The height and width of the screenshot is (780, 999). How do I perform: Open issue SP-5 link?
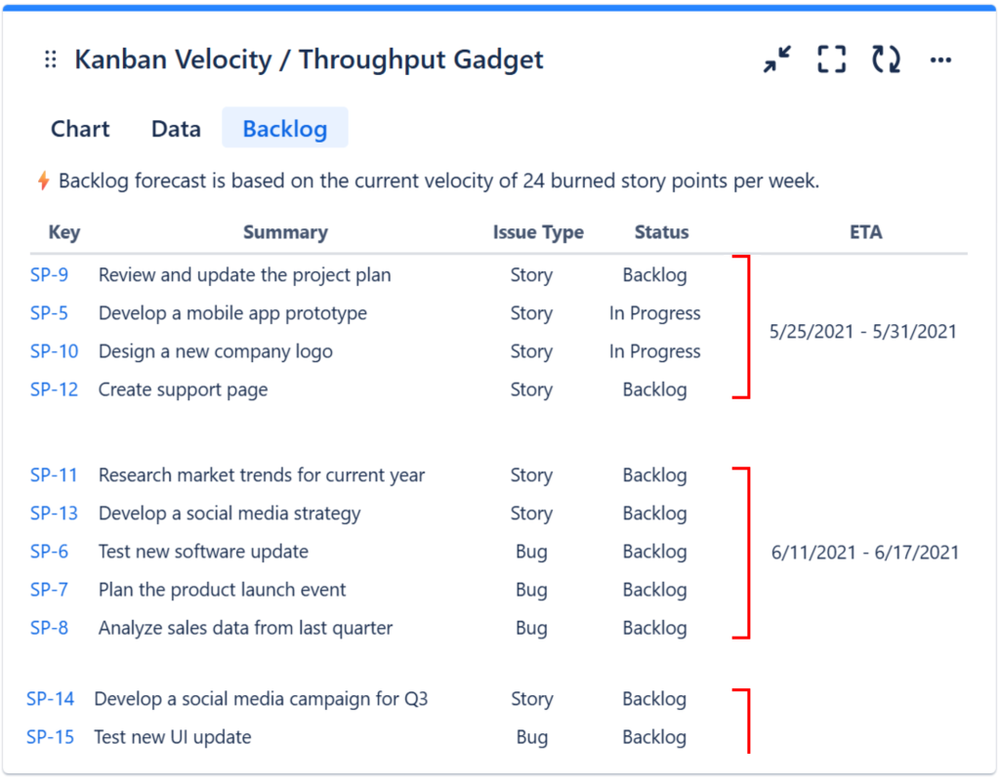49,313
